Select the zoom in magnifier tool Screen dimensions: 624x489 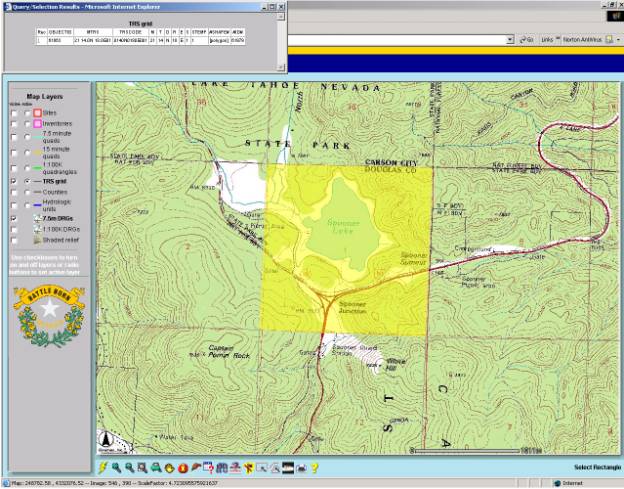[x=117, y=467]
